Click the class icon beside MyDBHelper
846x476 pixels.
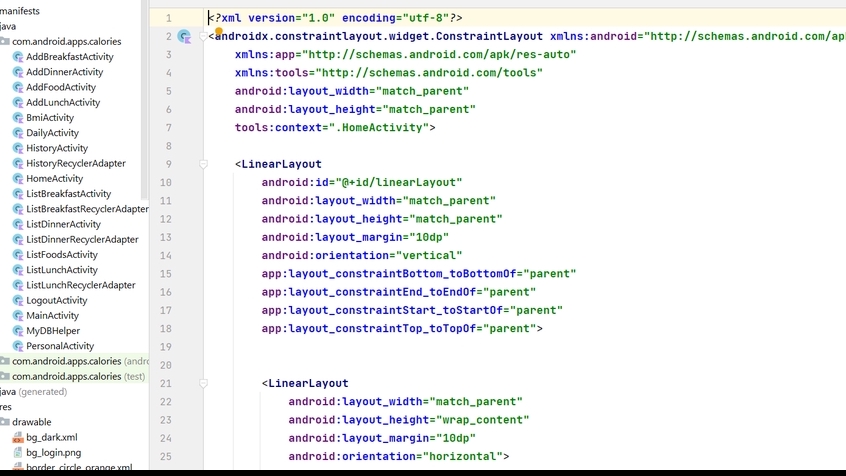[x=18, y=331]
